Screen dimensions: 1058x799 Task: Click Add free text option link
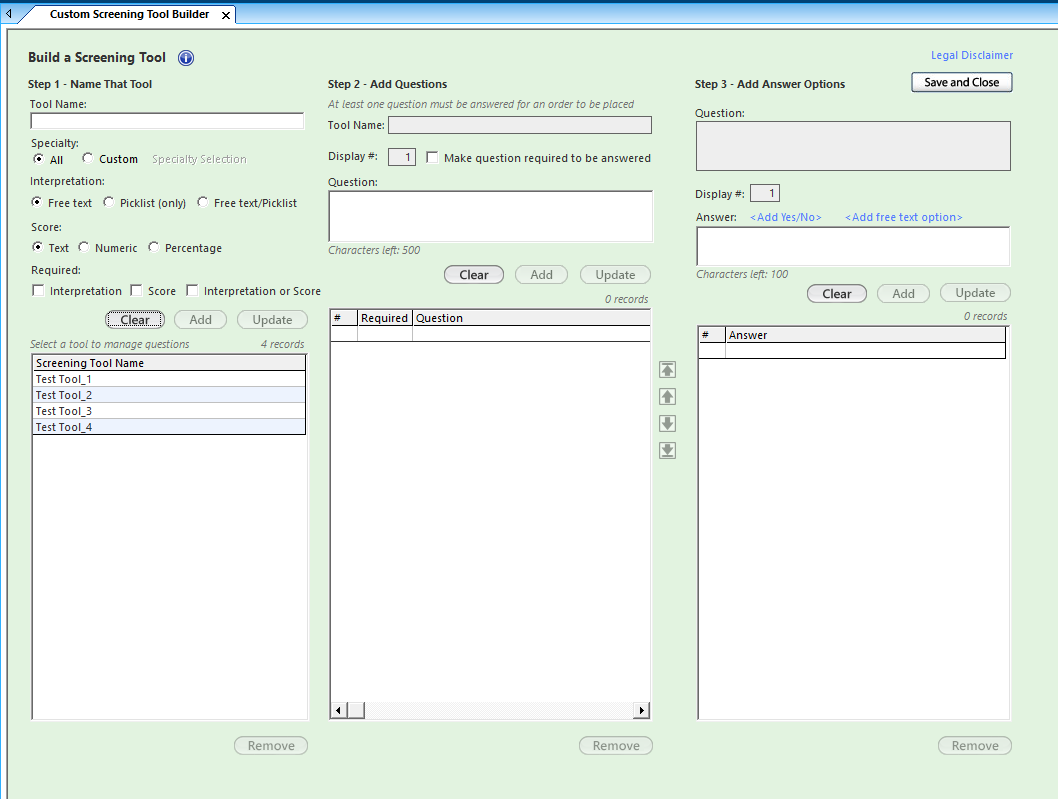(903, 217)
